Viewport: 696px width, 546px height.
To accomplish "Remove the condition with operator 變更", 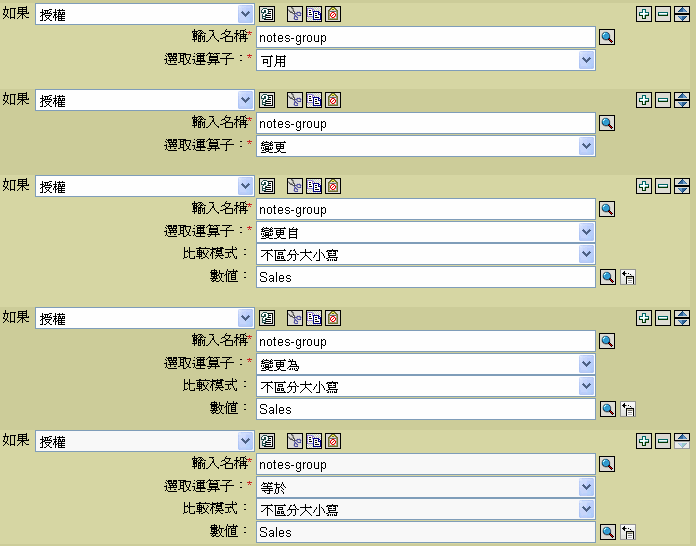I will [x=663, y=101].
